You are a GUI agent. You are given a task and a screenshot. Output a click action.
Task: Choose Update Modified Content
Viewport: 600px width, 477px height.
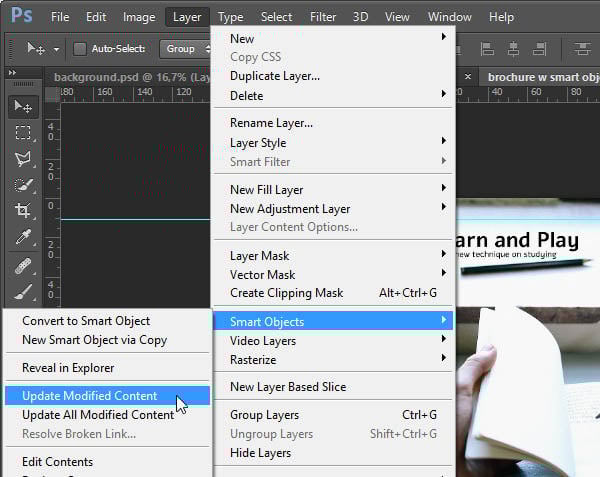point(108,396)
